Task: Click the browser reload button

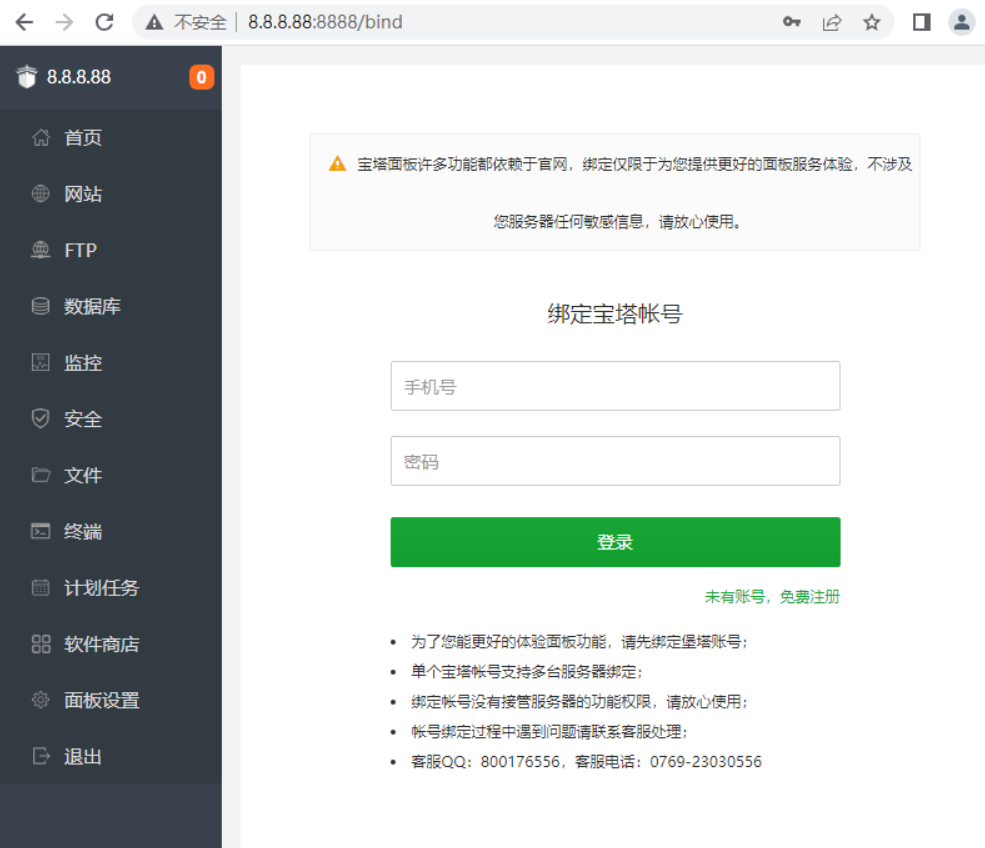Action: point(104,22)
